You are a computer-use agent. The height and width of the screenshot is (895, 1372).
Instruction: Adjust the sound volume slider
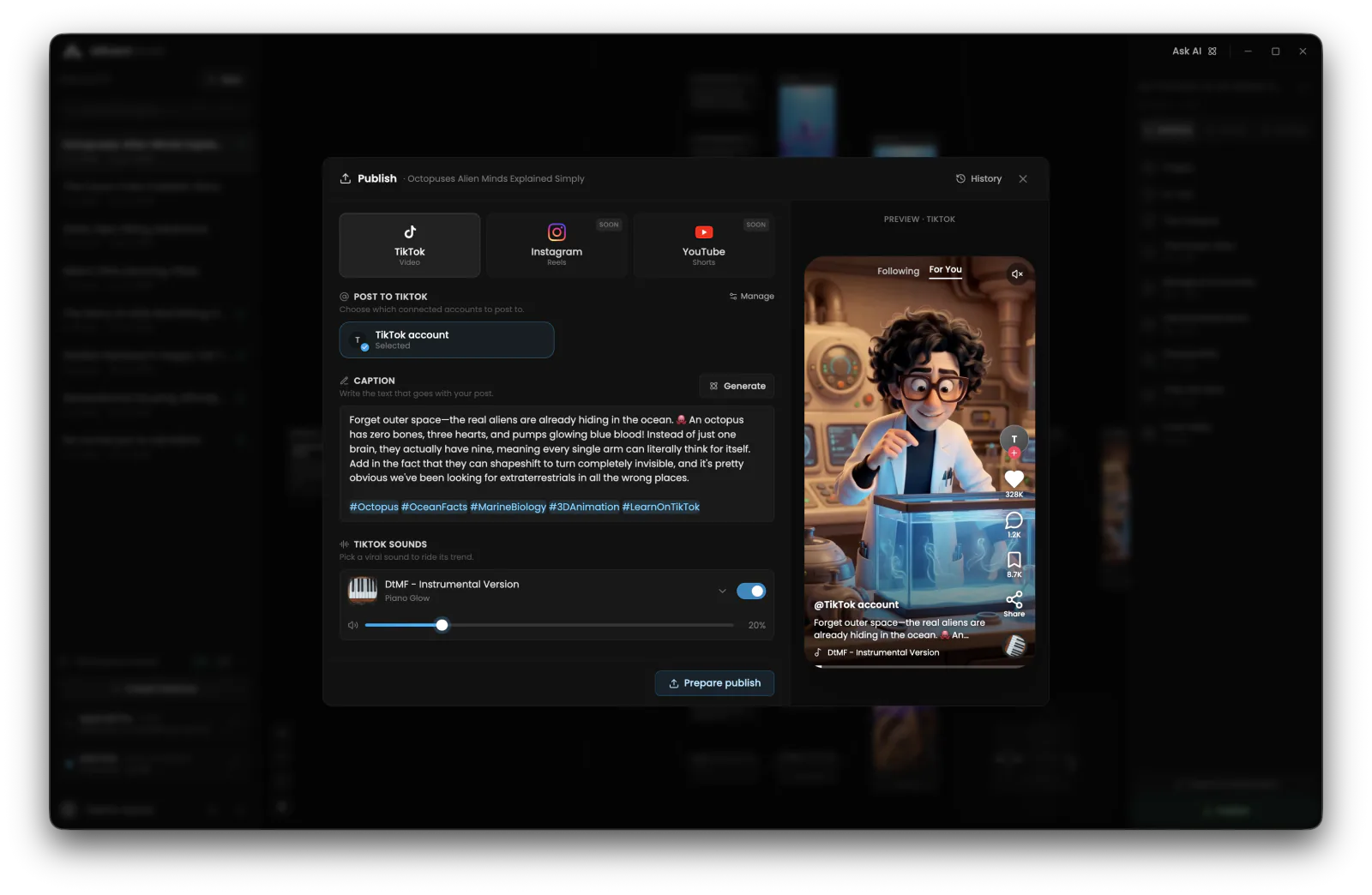[549, 626]
